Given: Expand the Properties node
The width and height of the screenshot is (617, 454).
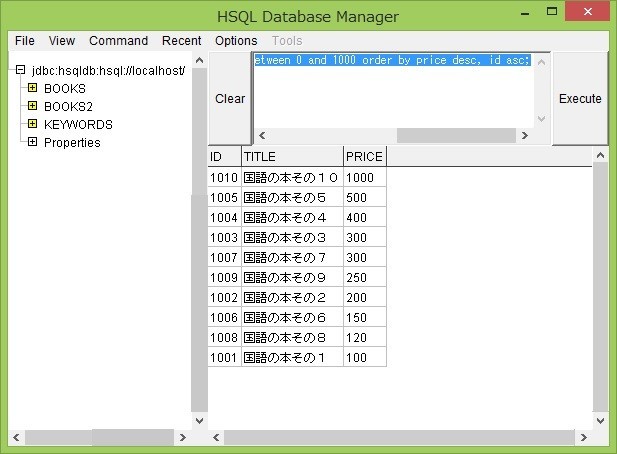Looking at the screenshot, I should 32,142.
